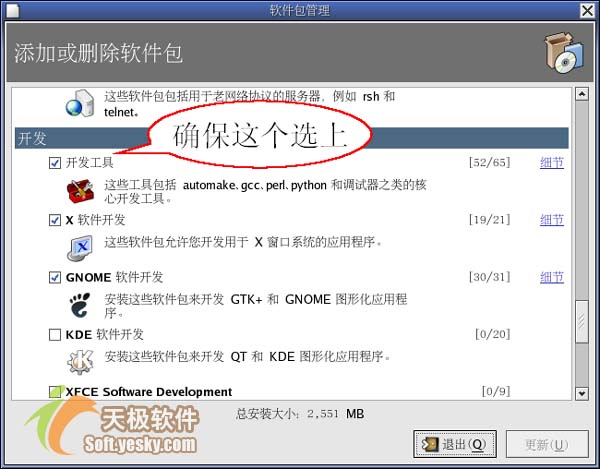600x469 pixels.
Task: Click the globe-and-server legacy network servers icon
Action: (x=80, y=103)
